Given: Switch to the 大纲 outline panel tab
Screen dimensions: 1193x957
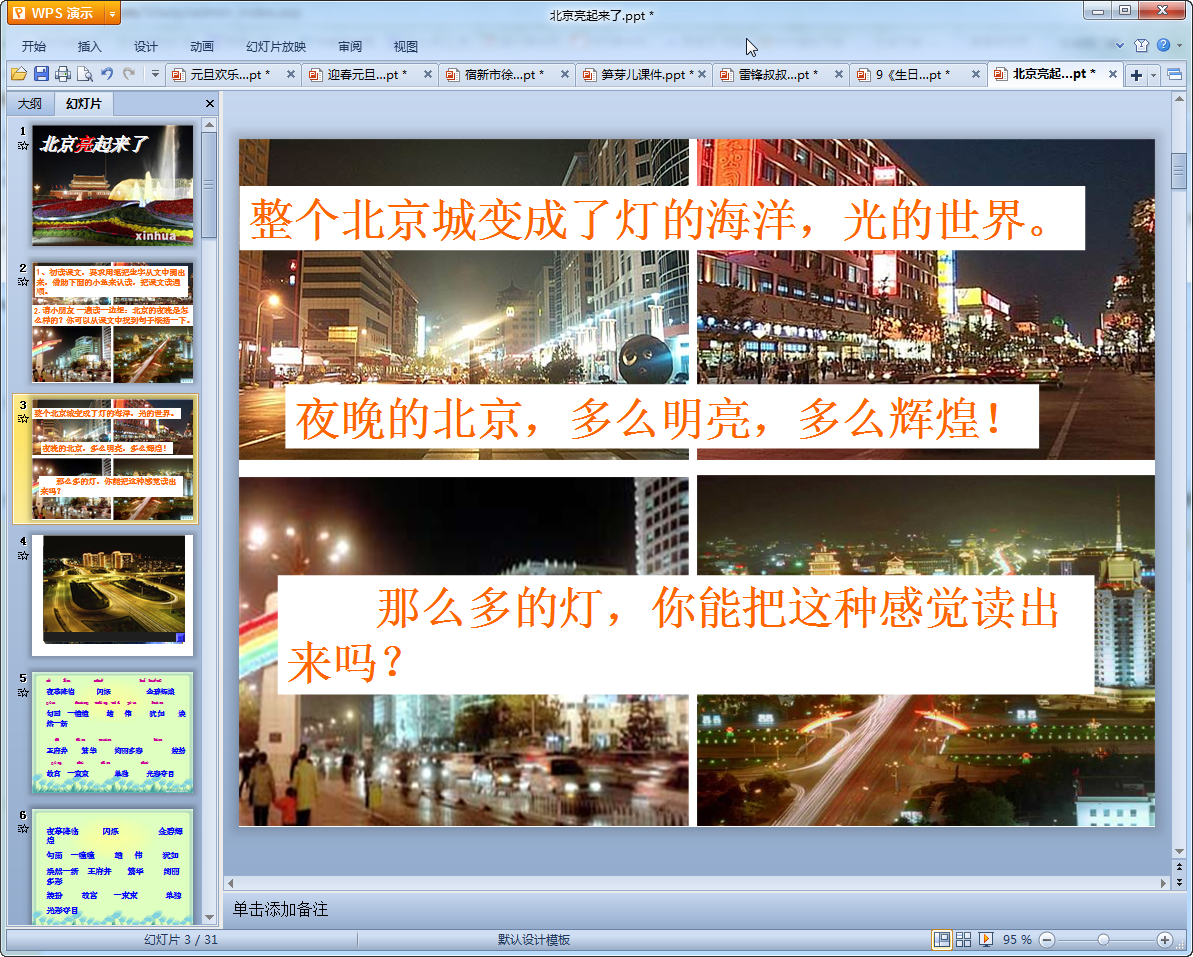Looking at the screenshot, I should (x=30, y=103).
